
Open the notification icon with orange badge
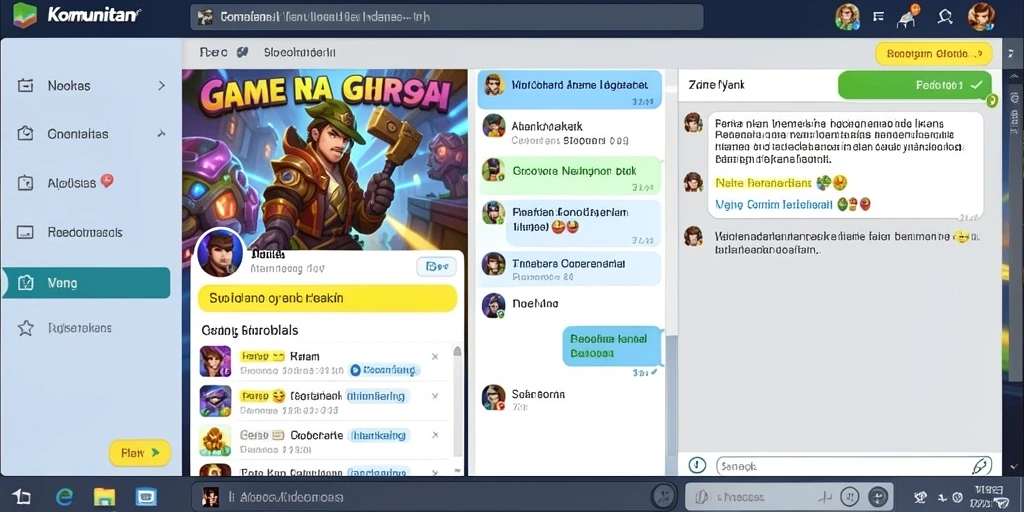tap(908, 16)
